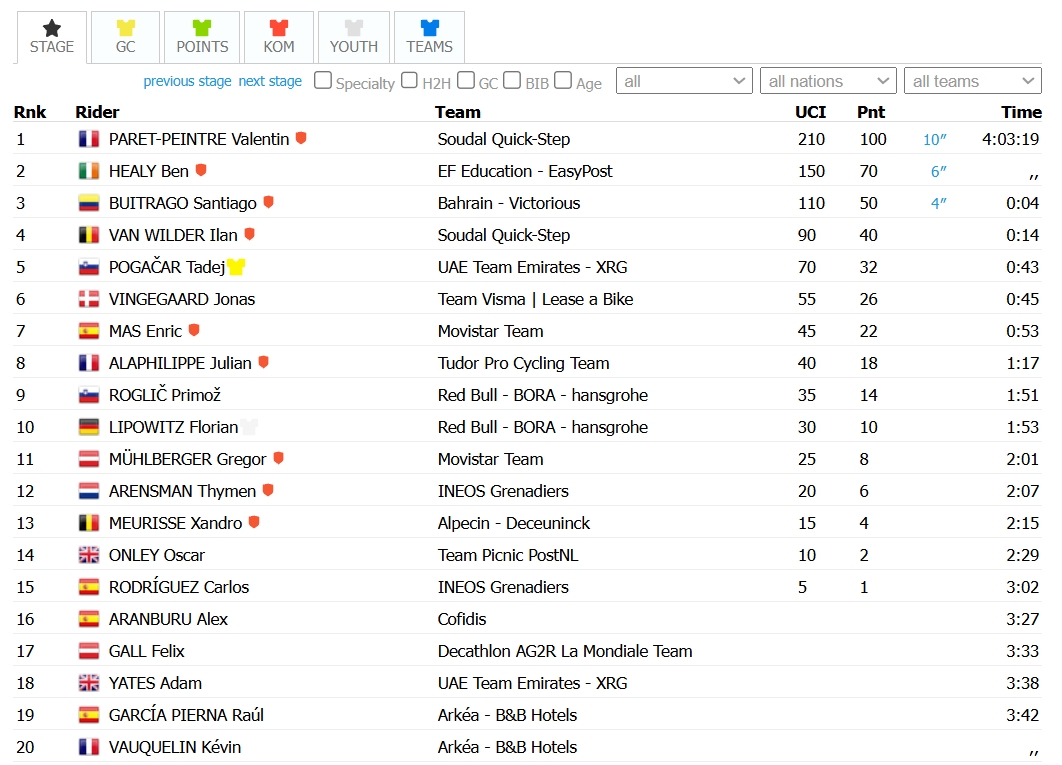Follow the 'previous stage' link
1062x765 pixels.
[187, 81]
